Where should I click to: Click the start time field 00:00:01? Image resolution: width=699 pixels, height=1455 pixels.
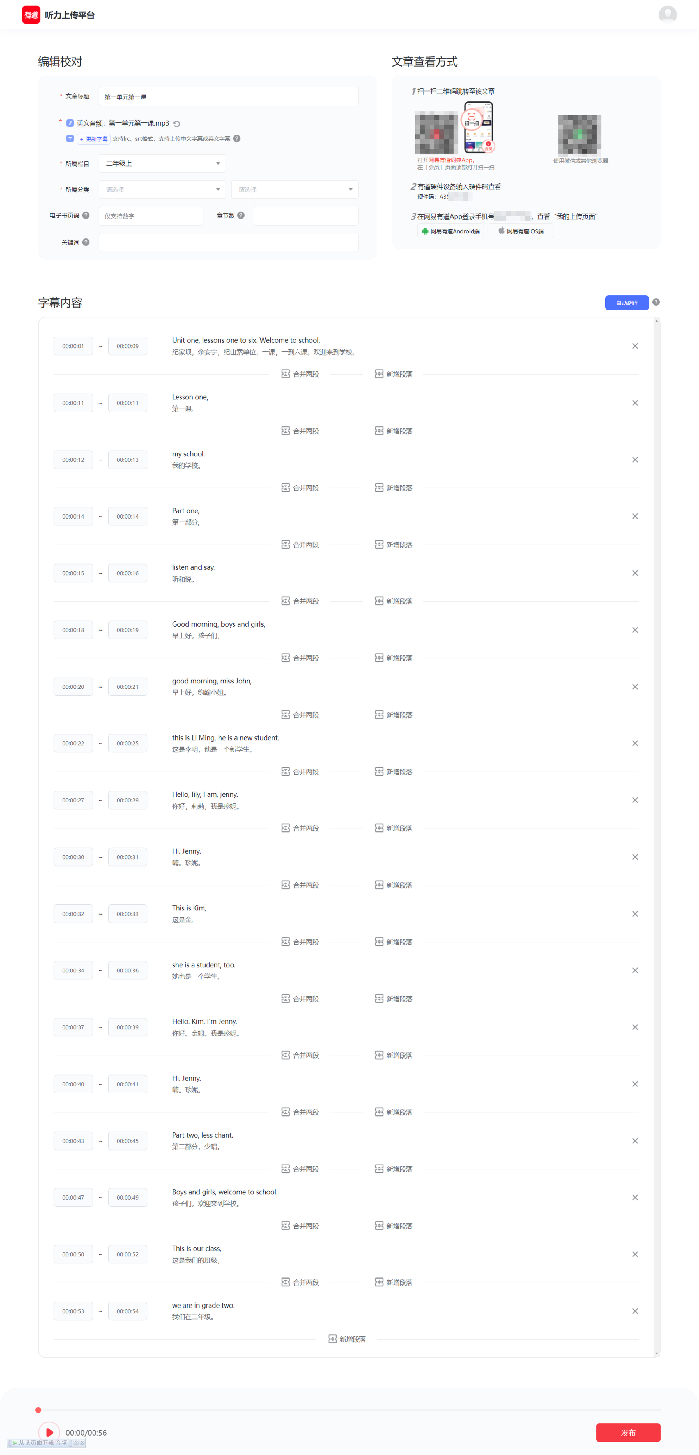coord(73,346)
